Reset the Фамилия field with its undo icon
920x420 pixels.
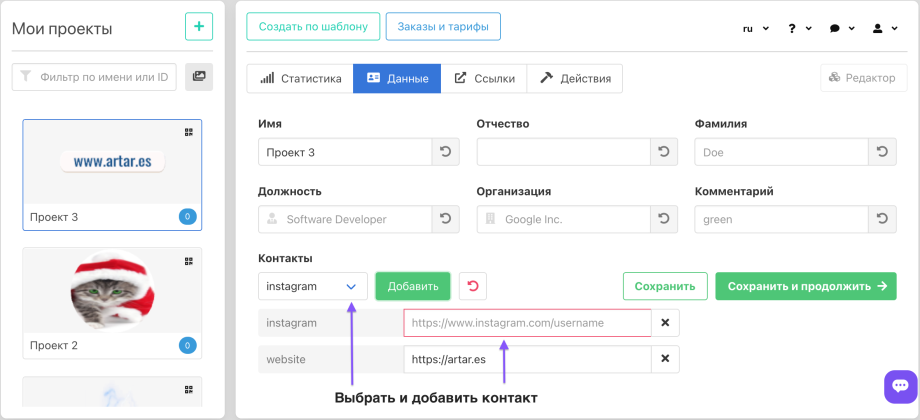pyautogui.click(x=882, y=152)
